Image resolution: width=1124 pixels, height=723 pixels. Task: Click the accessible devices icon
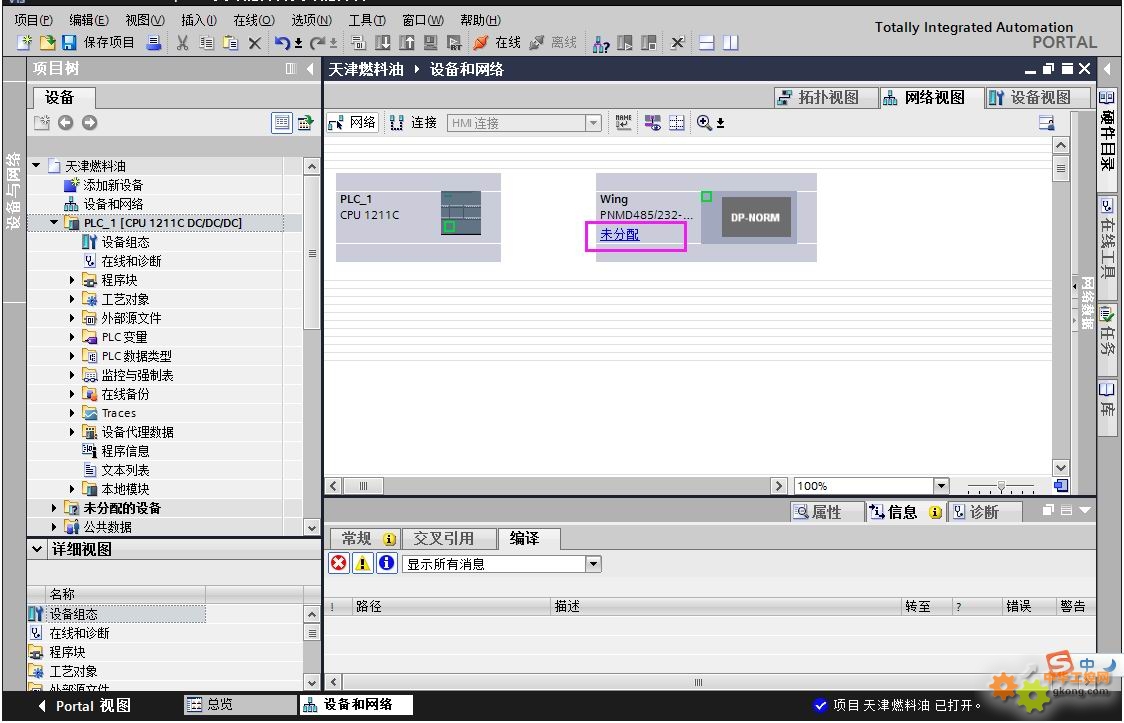click(x=601, y=44)
